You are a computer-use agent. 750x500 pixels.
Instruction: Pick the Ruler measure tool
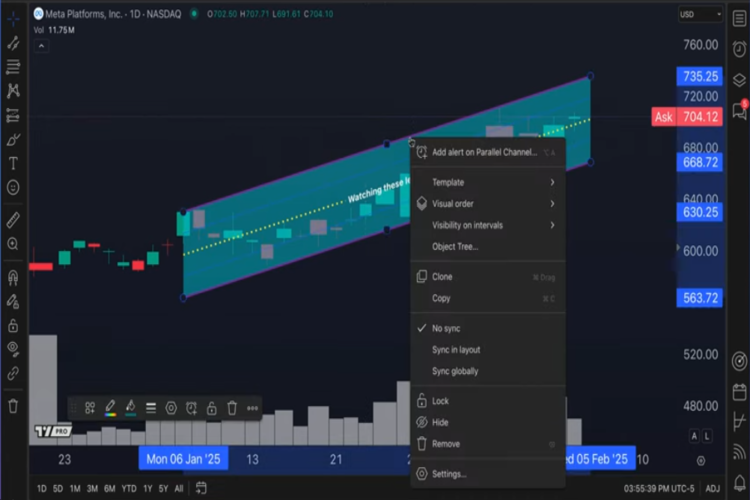coord(13,219)
